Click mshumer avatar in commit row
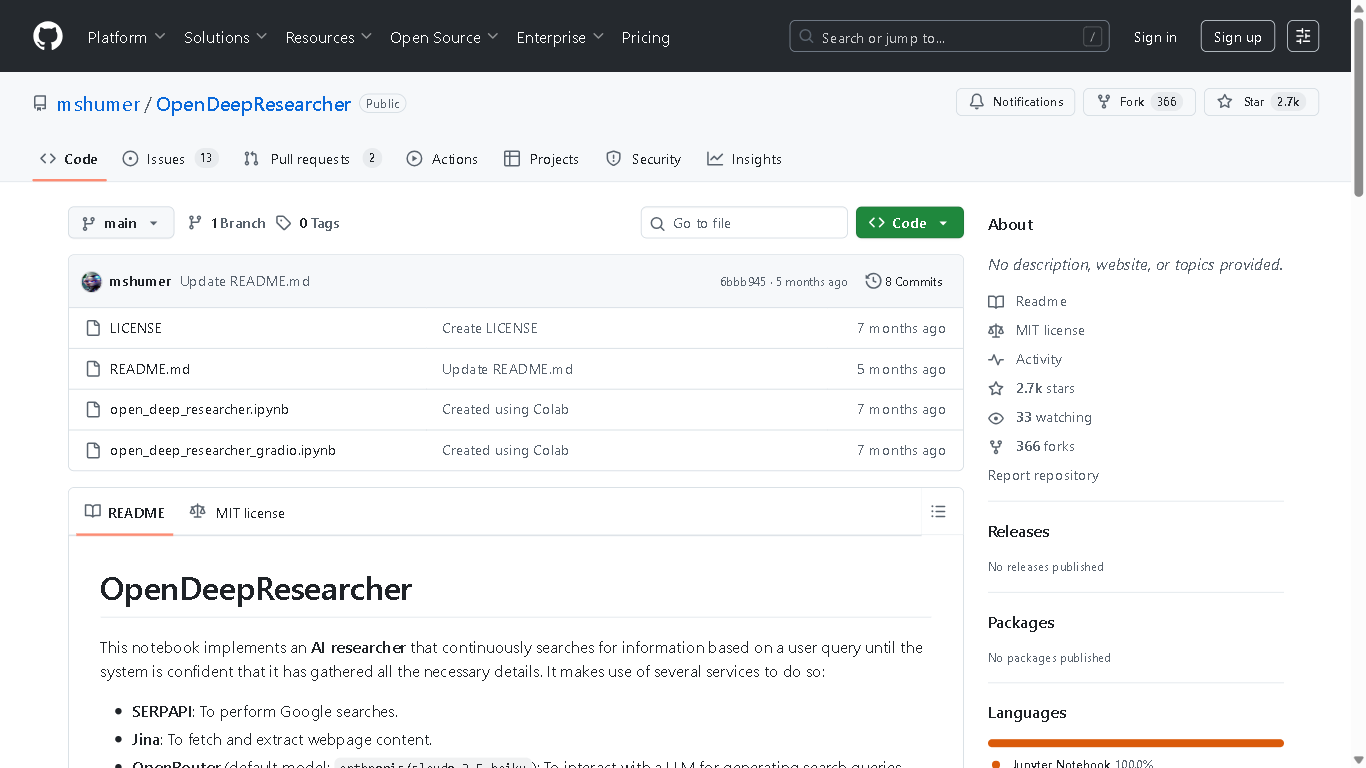 tap(91, 281)
